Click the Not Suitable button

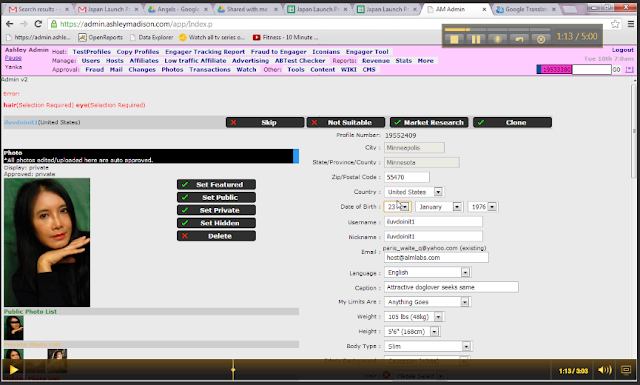click(346, 122)
